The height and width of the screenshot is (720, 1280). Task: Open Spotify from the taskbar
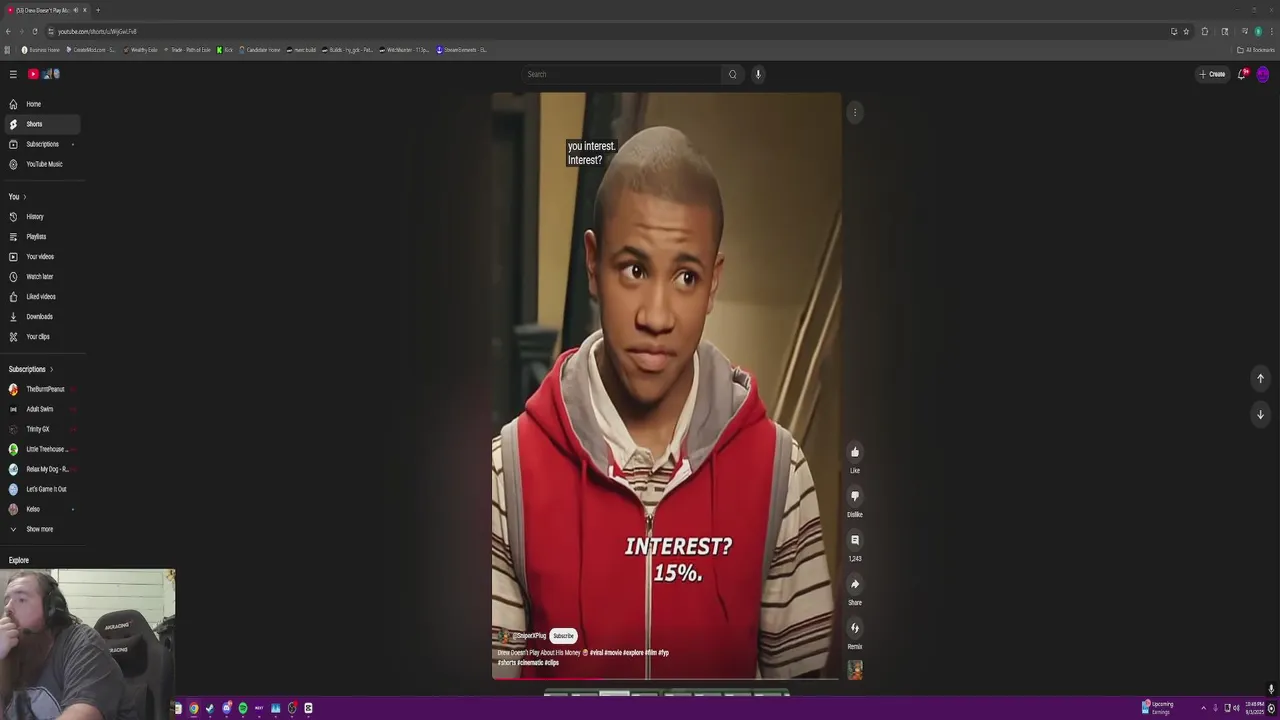[x=242, y=708]
